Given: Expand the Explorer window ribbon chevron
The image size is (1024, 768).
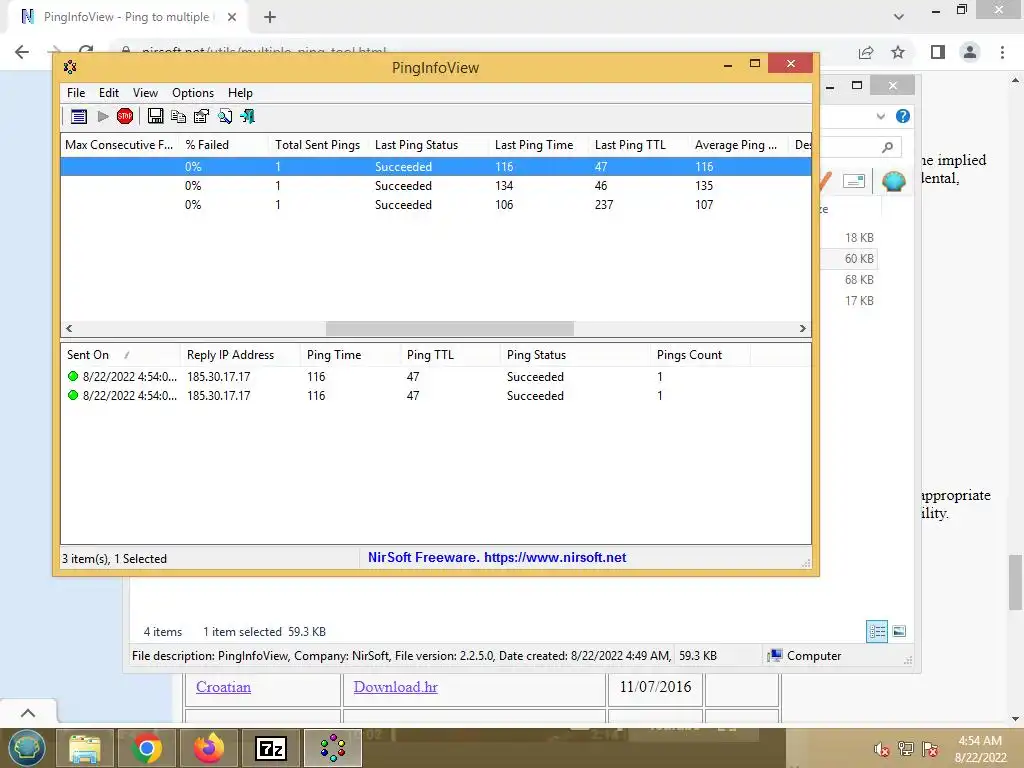Looking at the screenshot, I should [881, 116].
